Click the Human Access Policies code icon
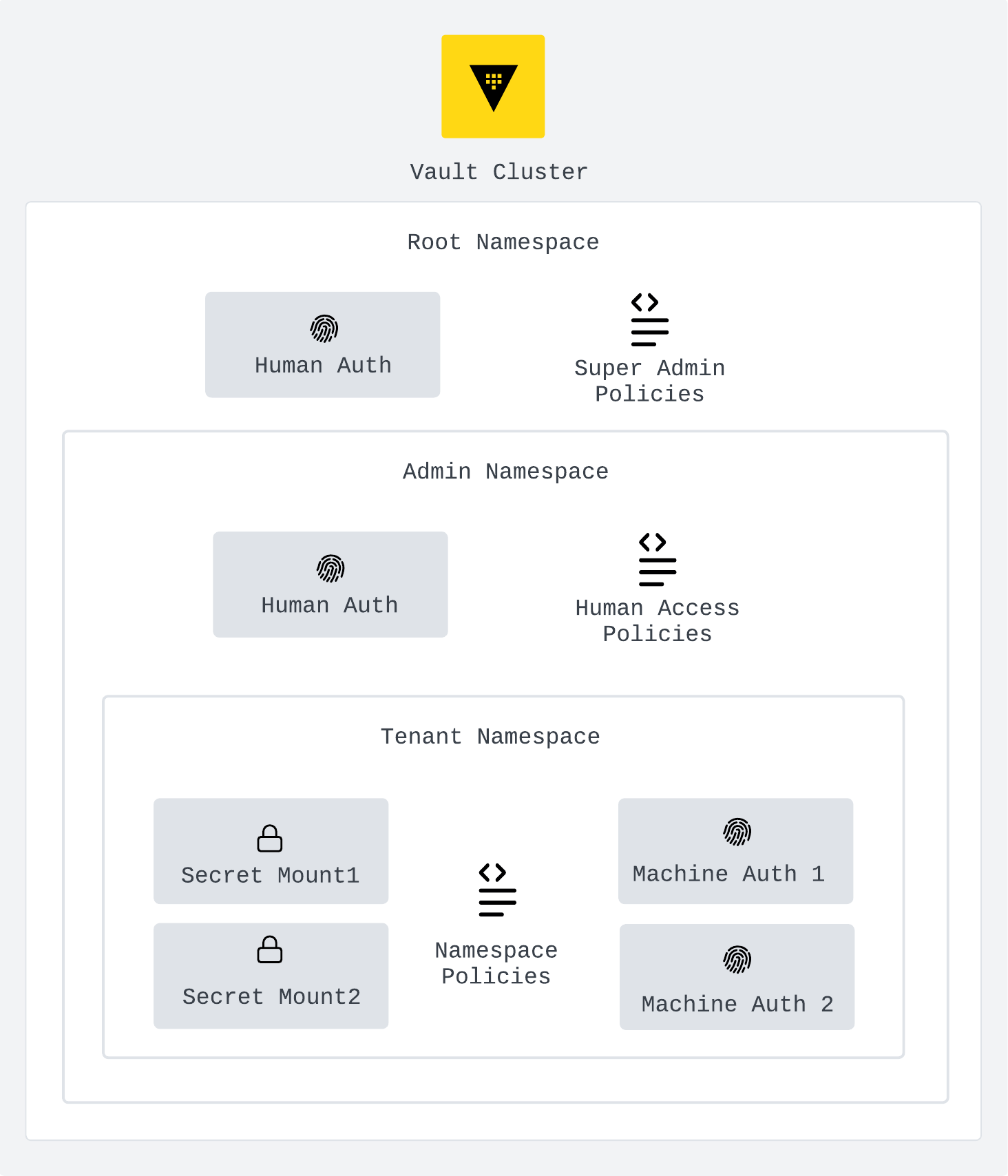This screenshot has height=1176, width=1008. (657, 560)
